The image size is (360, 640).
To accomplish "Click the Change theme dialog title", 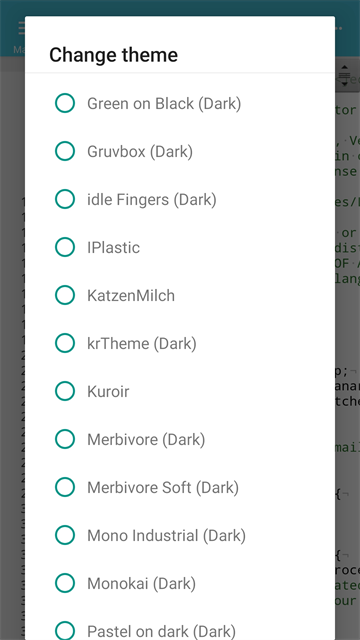I will (x=113, y=55).
